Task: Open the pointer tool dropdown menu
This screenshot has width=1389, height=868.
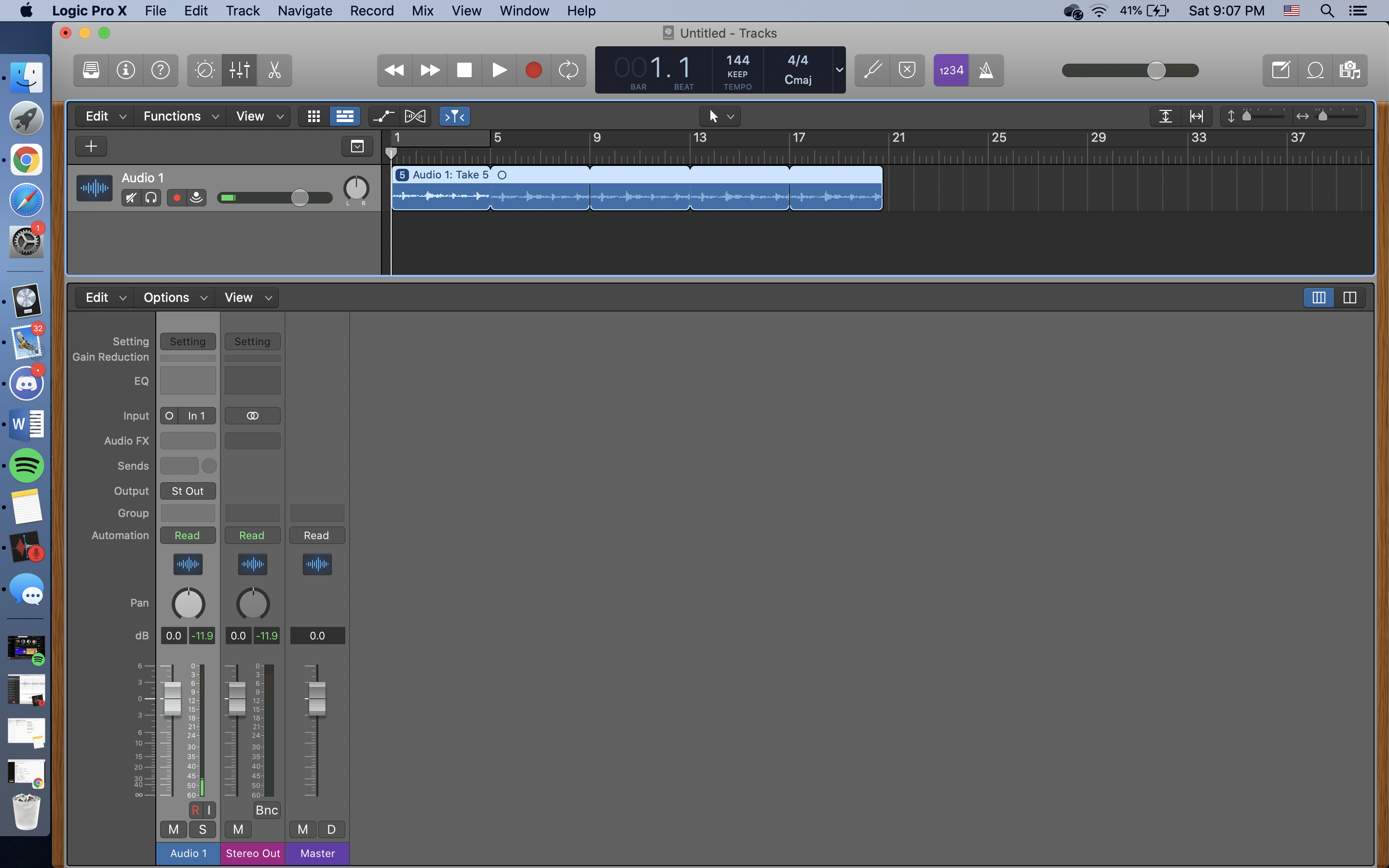Action: tap(721, 117)
